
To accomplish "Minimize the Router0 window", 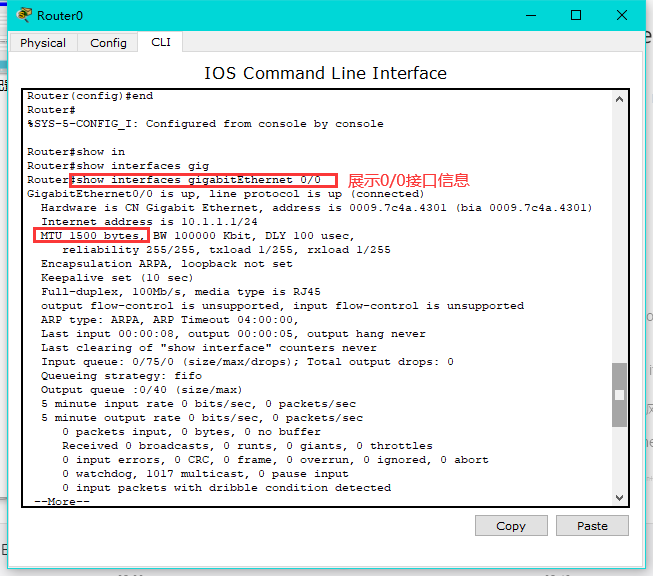I will point(531,15).
